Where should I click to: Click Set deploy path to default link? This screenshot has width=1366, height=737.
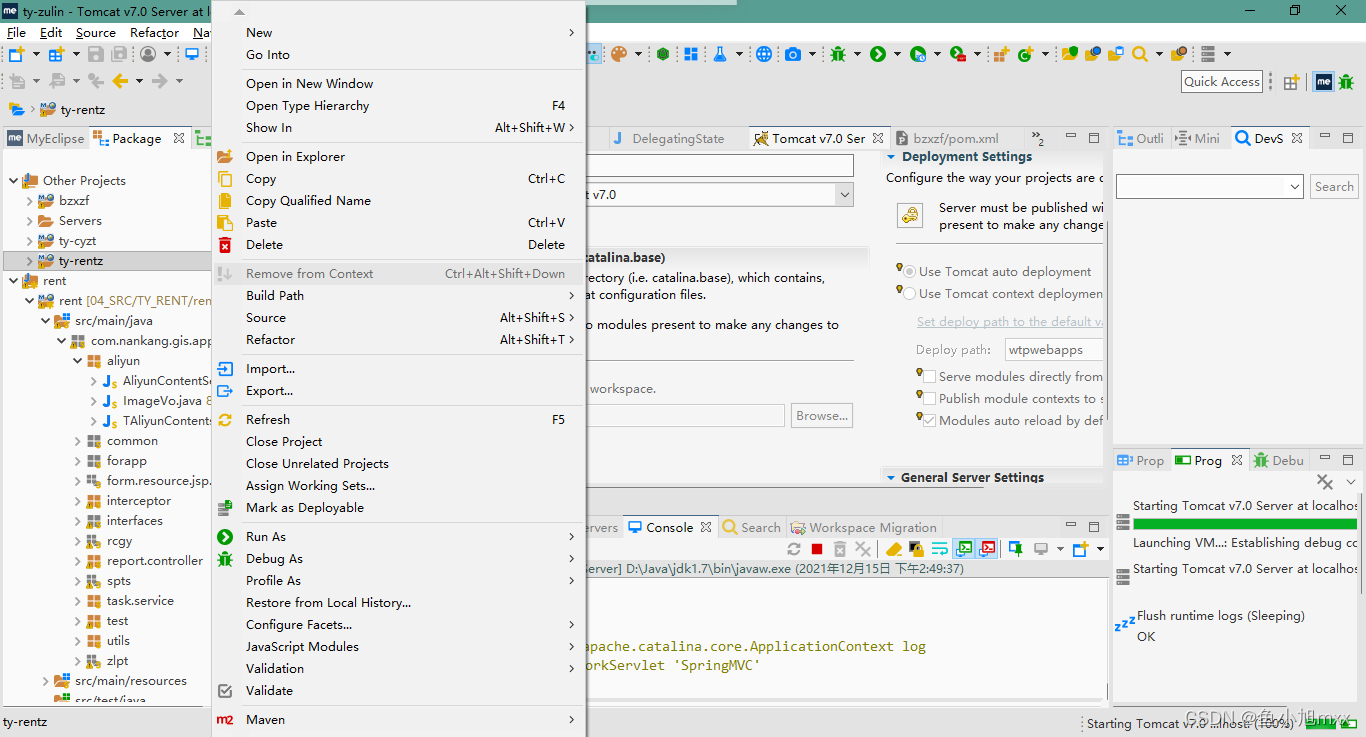pyautogui.click(x=1010, y=321)
